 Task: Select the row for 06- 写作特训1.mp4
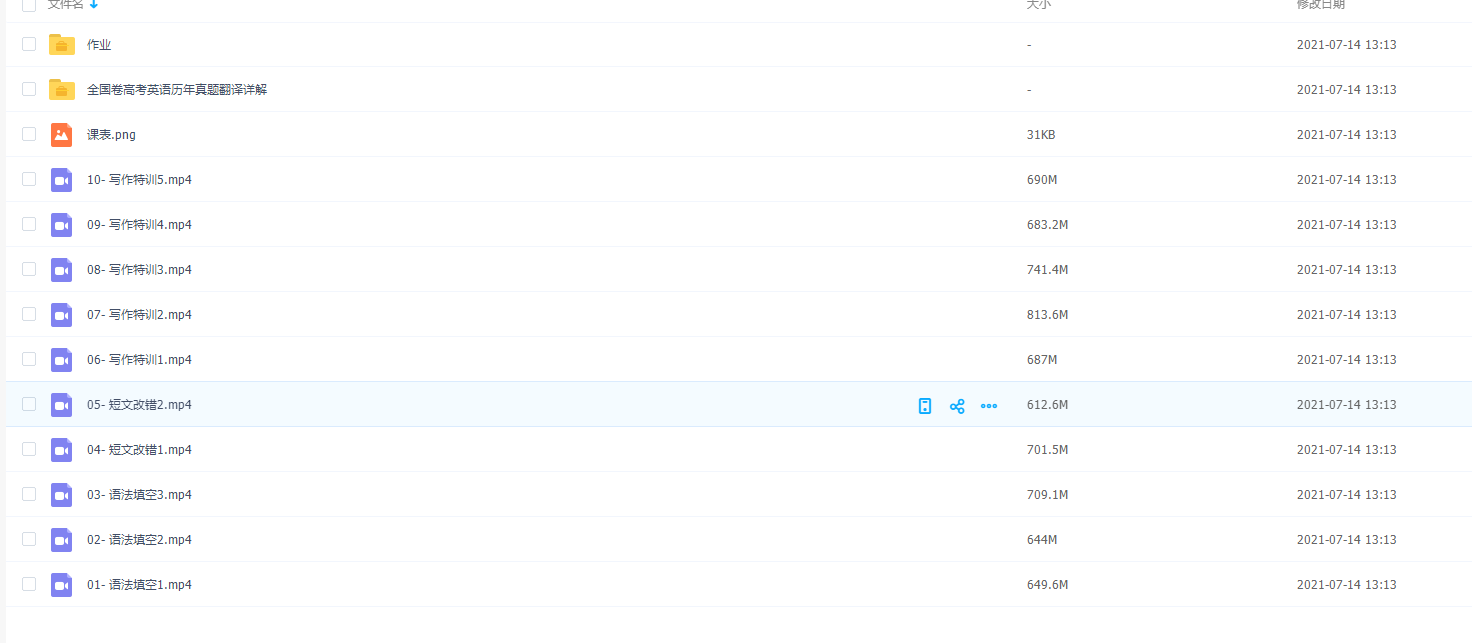pos(29,360)
